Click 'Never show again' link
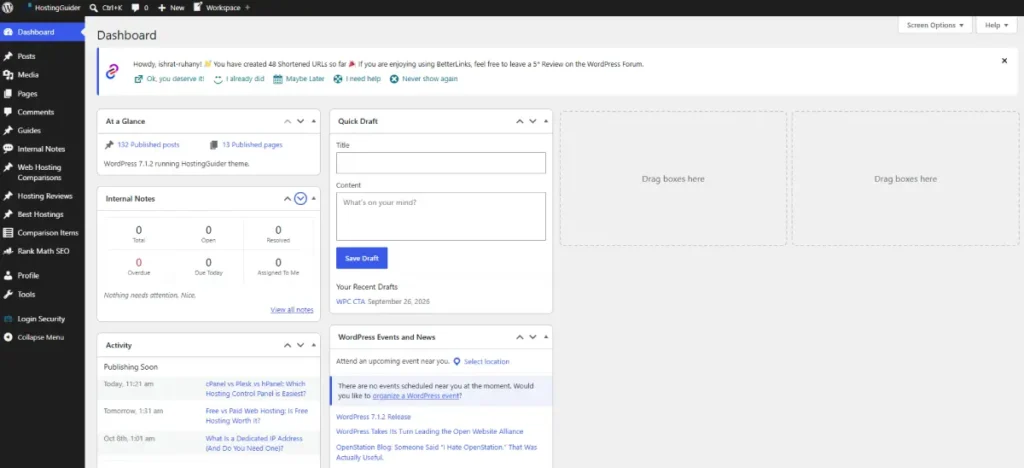 (x=423, y=79)
